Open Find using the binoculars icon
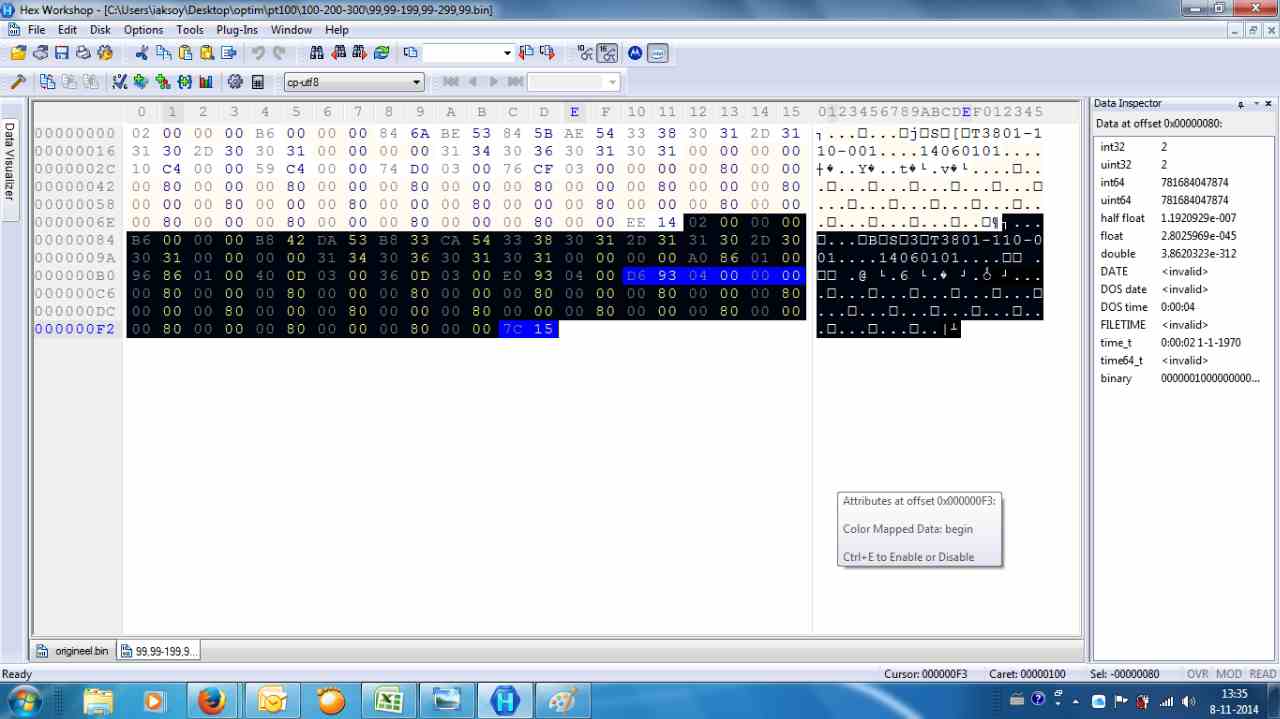This screenshot has width=1280, height=719. [316, 53]
